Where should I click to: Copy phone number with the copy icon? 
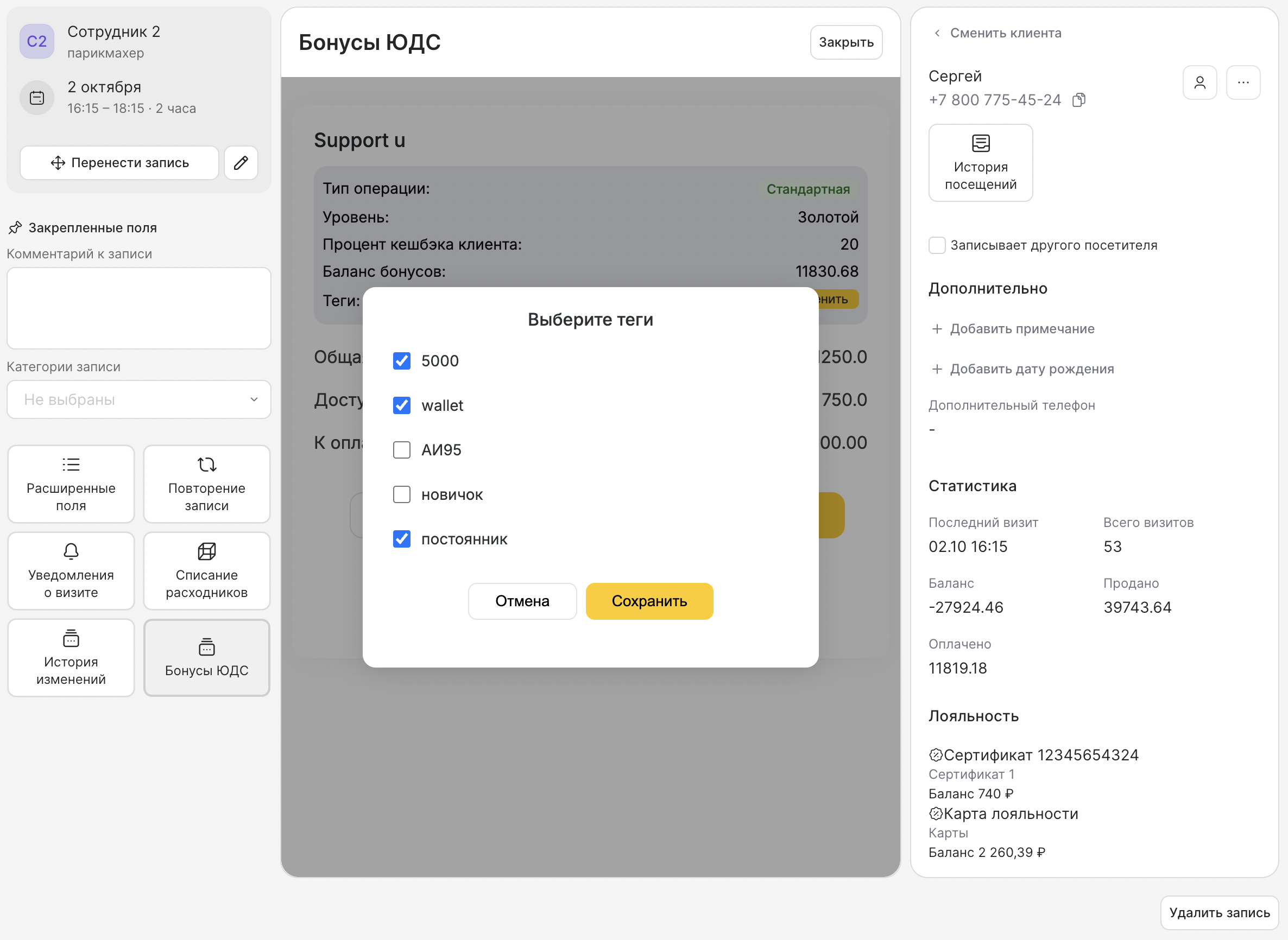[1078, 100]
